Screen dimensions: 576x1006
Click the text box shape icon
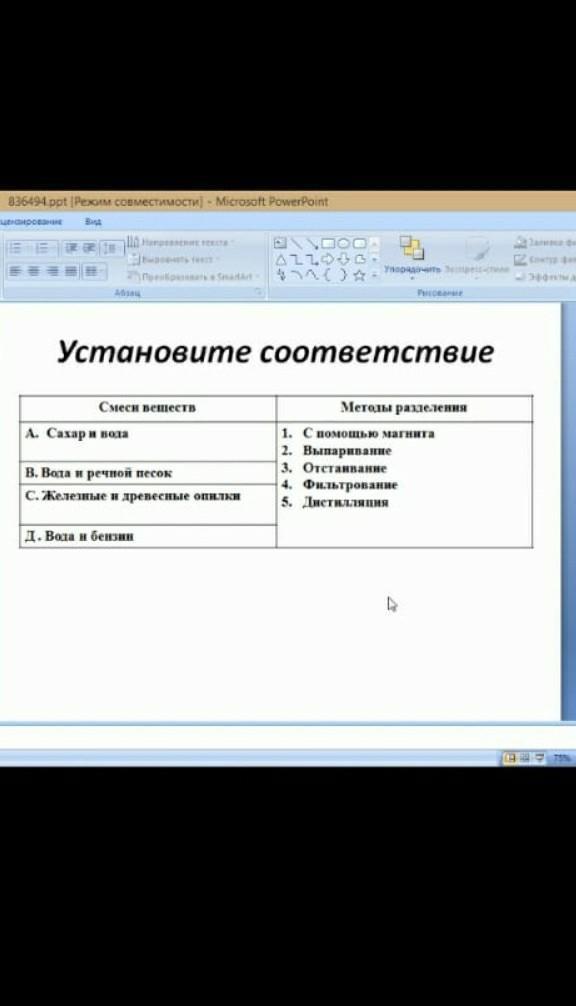(x=280, y=243)
